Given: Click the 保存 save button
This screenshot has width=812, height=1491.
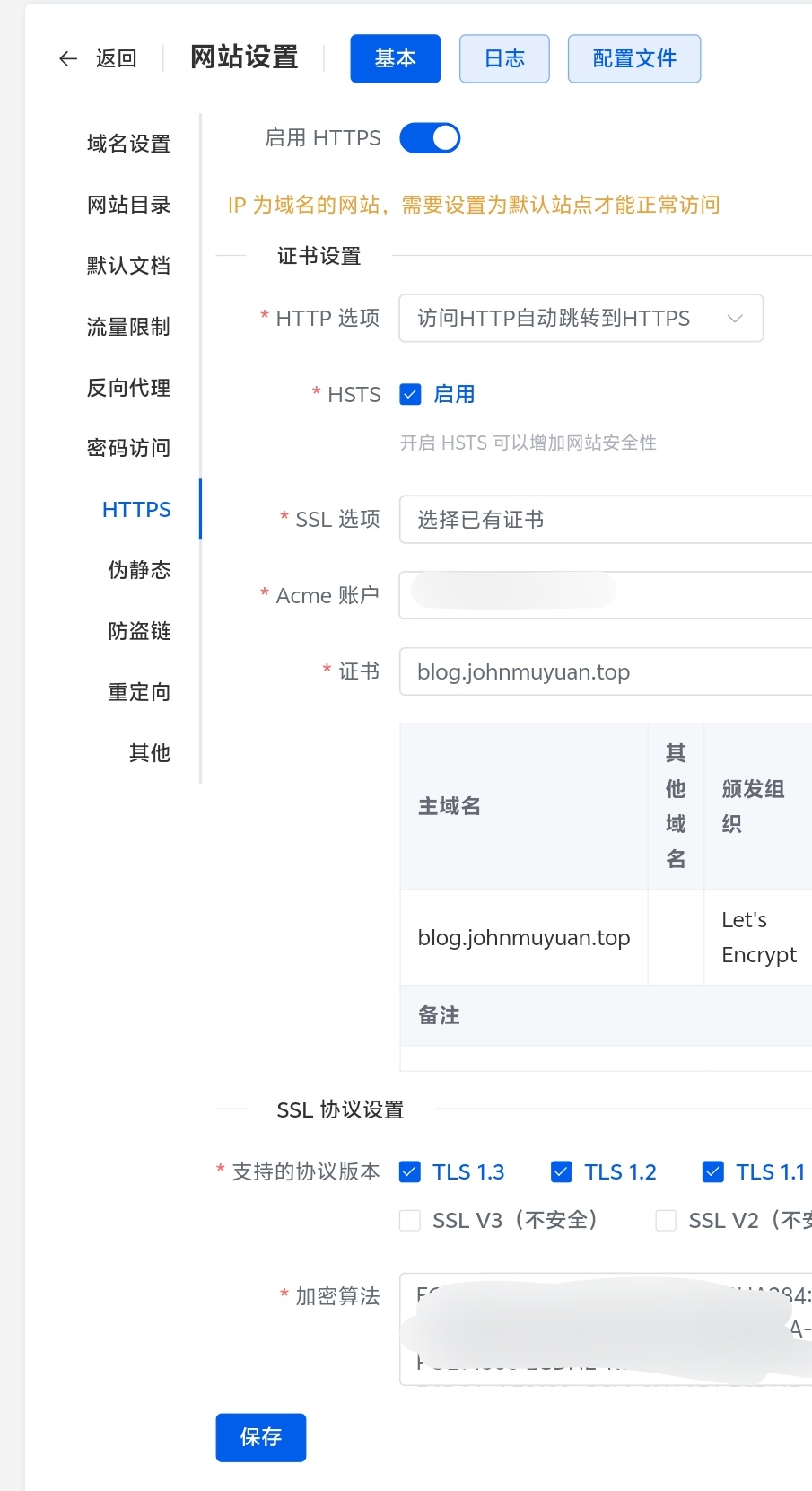Looking at the screenshot, I should point(260,1437).
